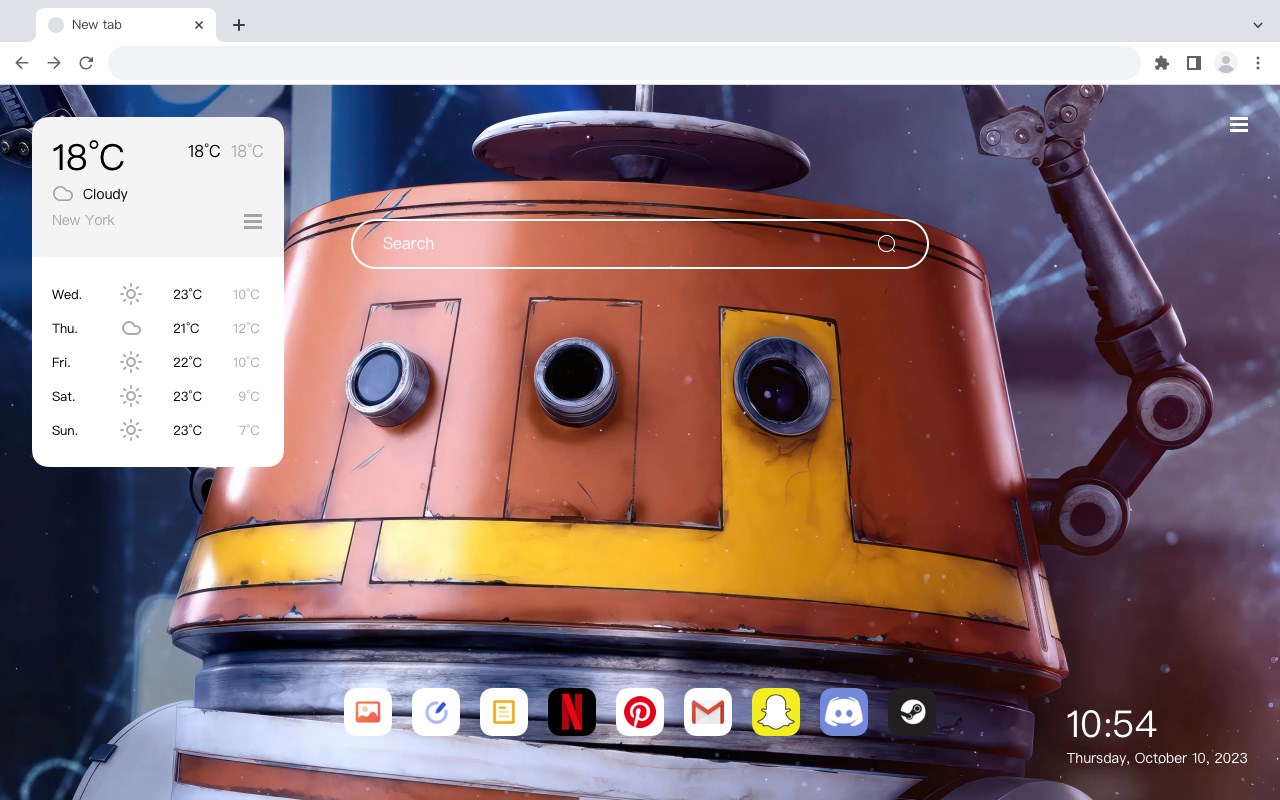Viewport: 1280px width, 800px height.
Task: Open the Netflix shortcut
Action: [572, 712]
